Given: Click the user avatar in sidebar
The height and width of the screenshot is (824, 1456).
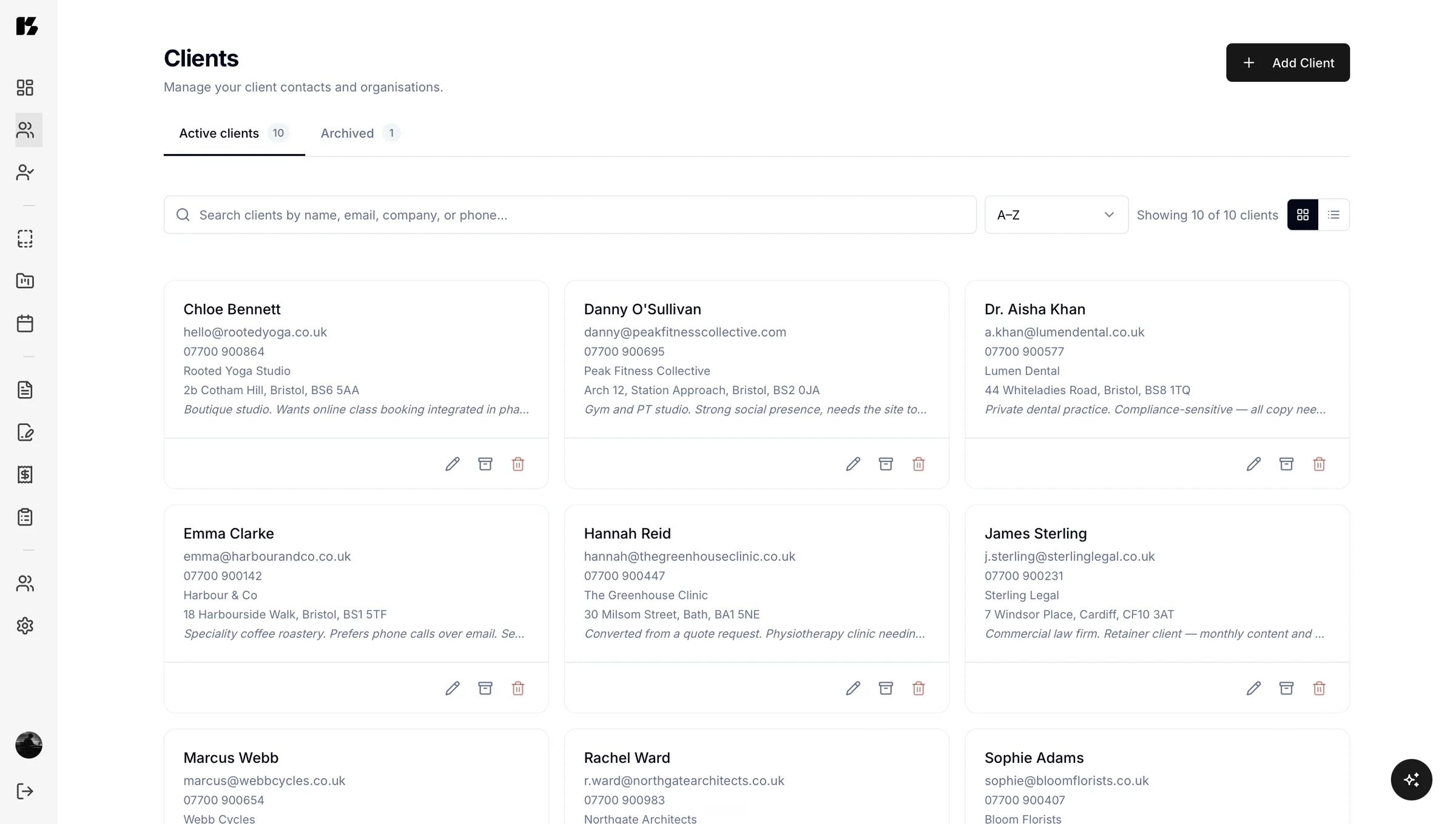Looking at the screenshot, I should (x=29, y=745).
